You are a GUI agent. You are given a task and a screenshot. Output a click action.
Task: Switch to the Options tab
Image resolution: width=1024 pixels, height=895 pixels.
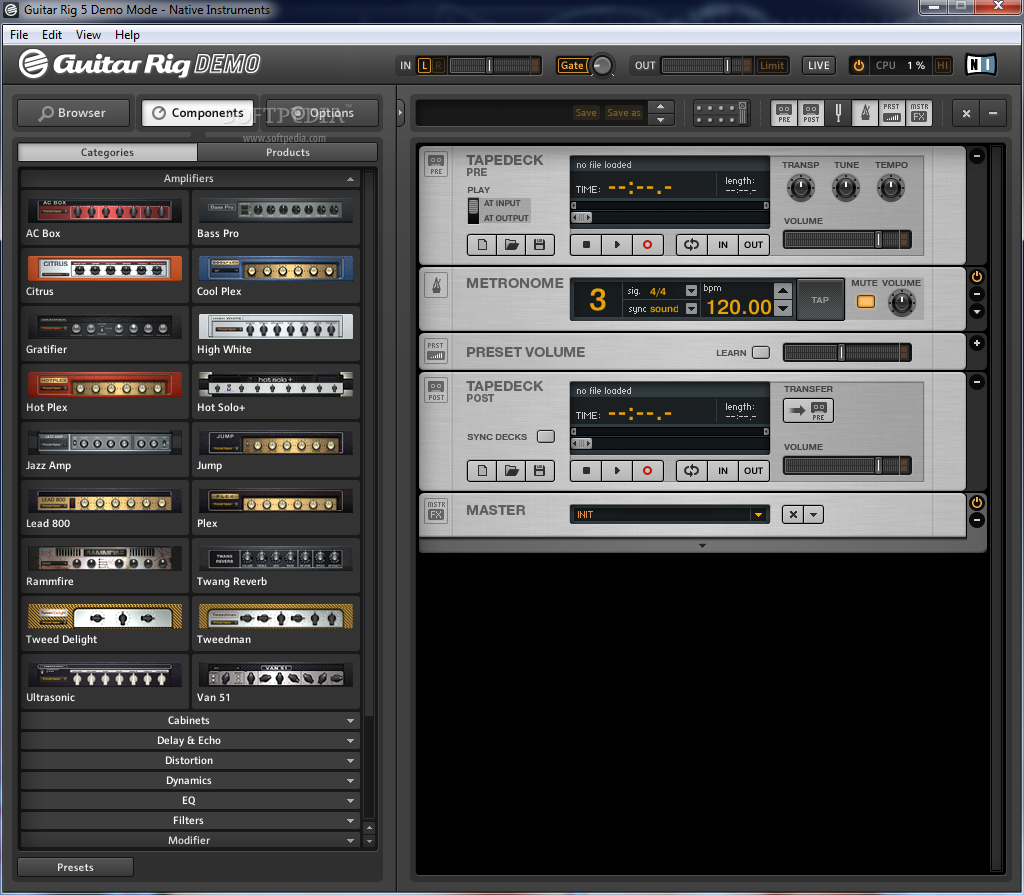pos(323,113)
